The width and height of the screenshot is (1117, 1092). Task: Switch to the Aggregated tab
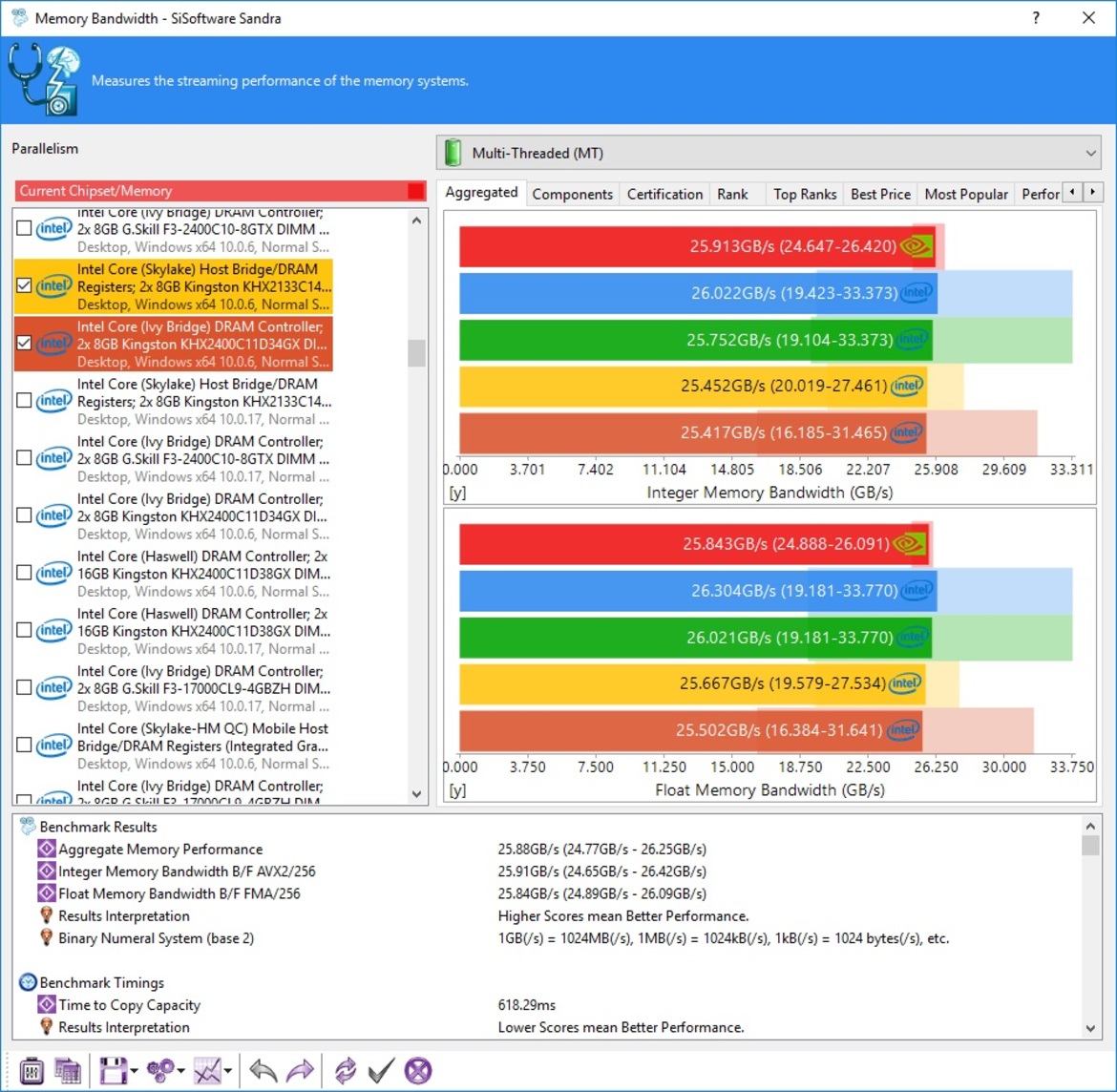481,192
